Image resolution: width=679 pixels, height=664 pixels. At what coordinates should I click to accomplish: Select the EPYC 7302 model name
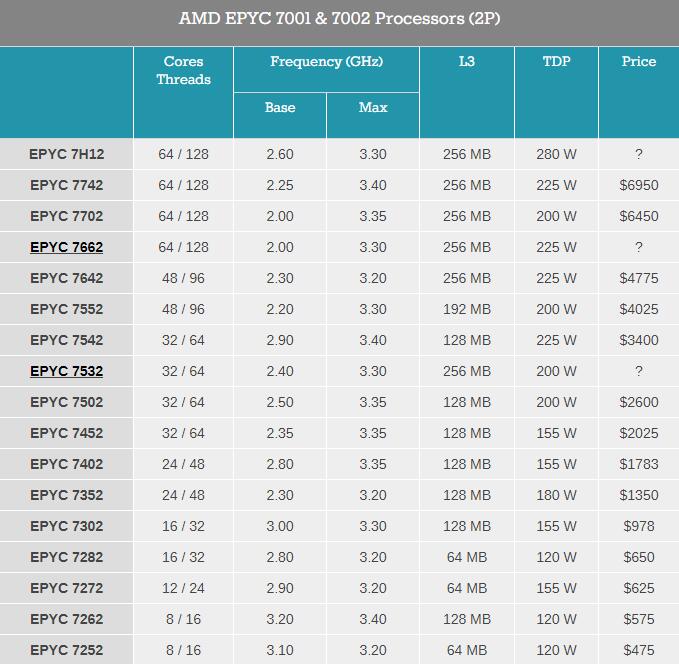[x=66, y=526]
